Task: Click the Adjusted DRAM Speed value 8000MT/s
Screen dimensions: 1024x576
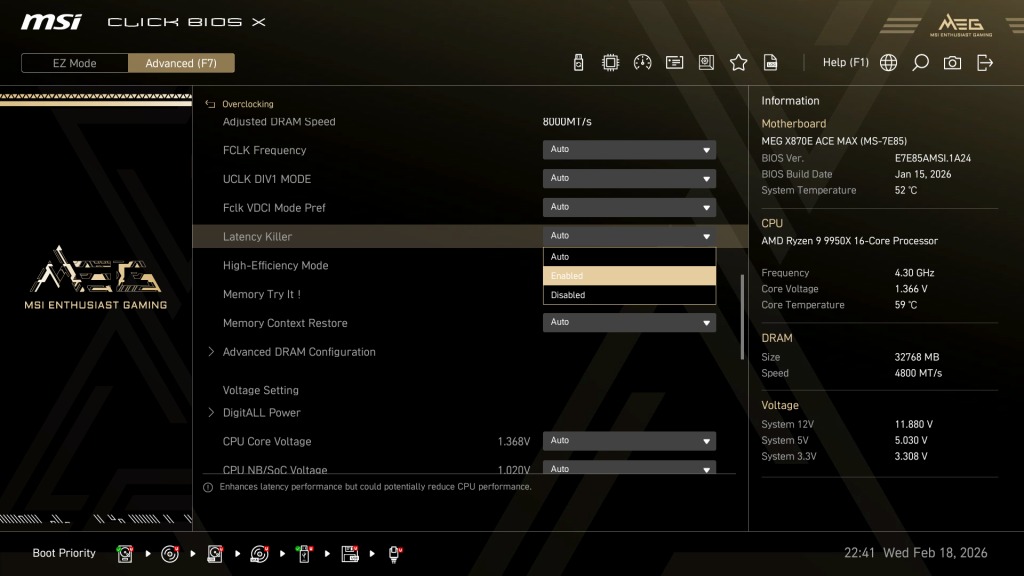Action: click(567, 121)
